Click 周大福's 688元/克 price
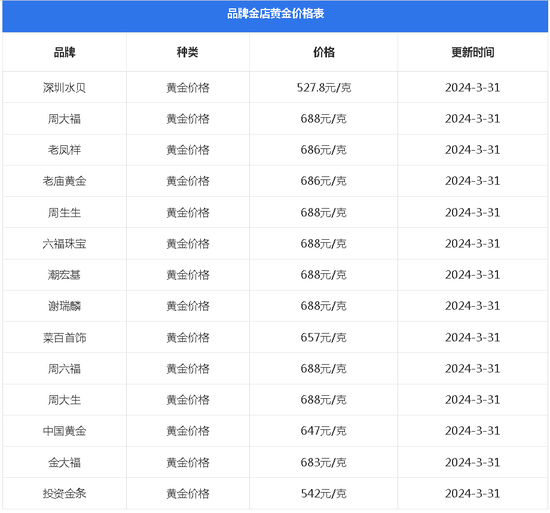Viewport: 550px width, 513px height. (x=324, y=119)
